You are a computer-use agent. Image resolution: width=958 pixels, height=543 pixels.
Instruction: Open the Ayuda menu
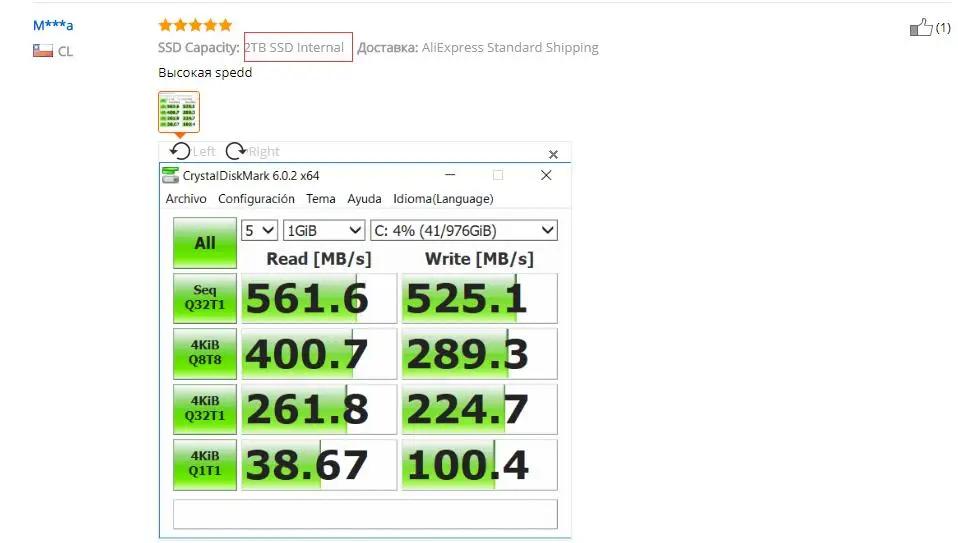pyautogui.click(x=364, y=199)
